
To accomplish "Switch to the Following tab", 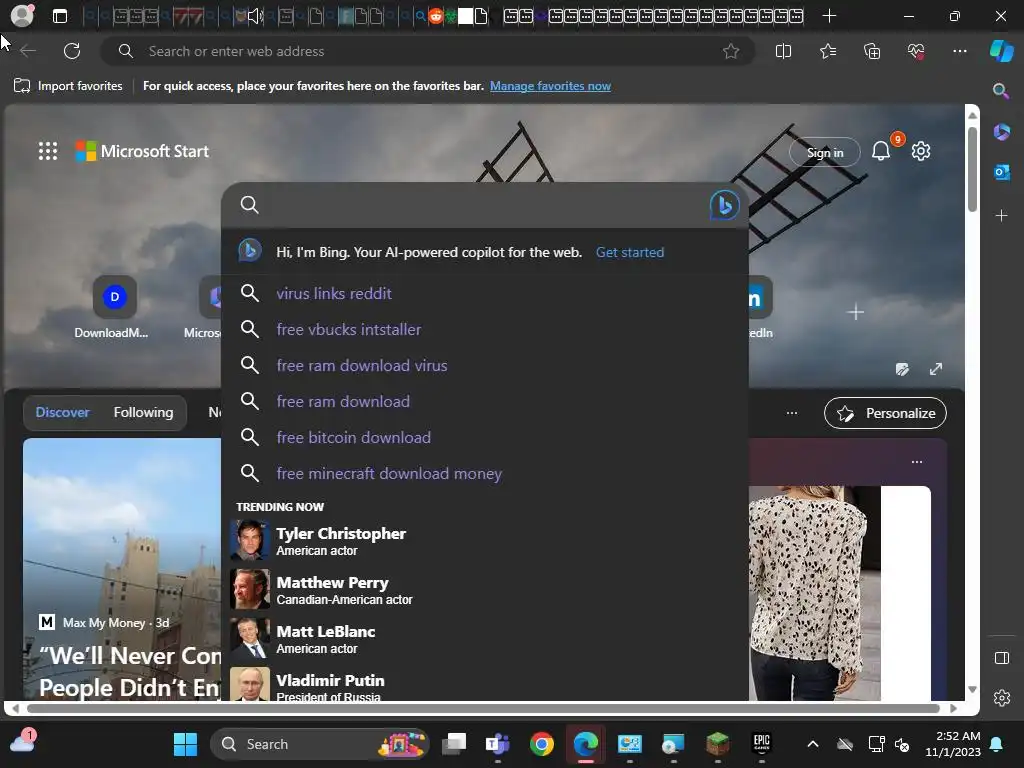I will pyautogui.click(x=143, y=412).
